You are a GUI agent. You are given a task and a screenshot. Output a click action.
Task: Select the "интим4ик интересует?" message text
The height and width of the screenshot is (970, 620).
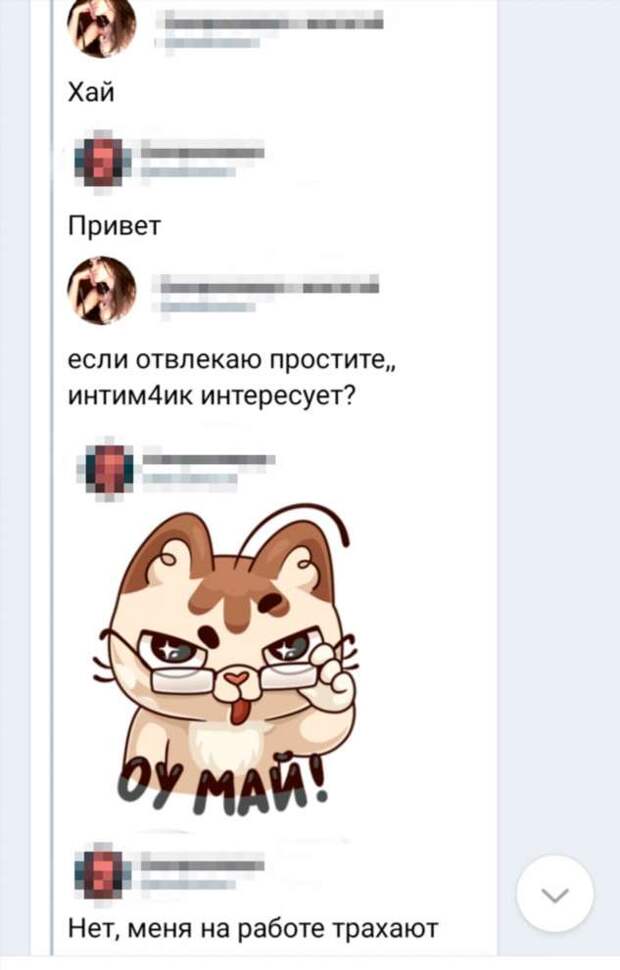(212, 395)
